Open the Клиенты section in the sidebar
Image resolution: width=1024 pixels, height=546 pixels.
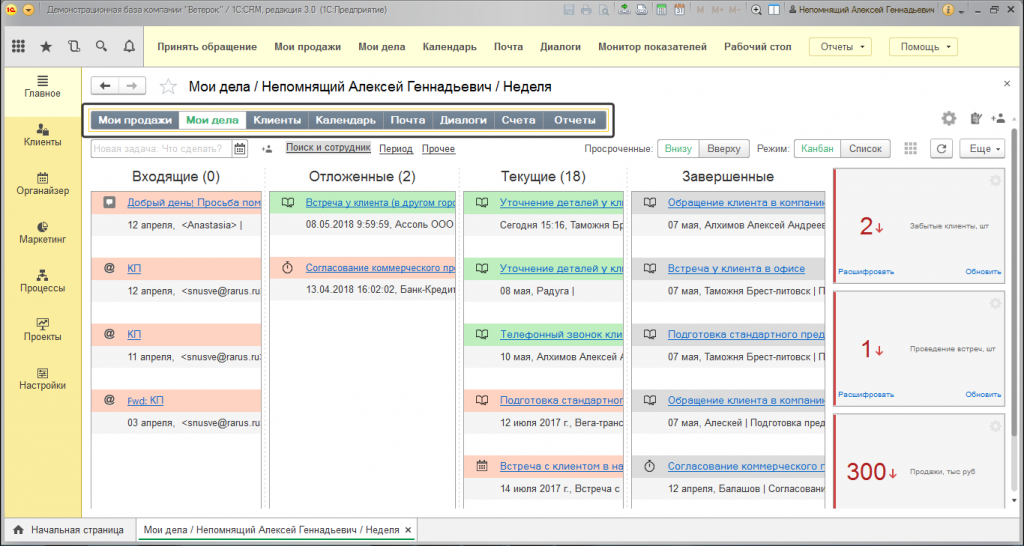(x=42, y=135)
